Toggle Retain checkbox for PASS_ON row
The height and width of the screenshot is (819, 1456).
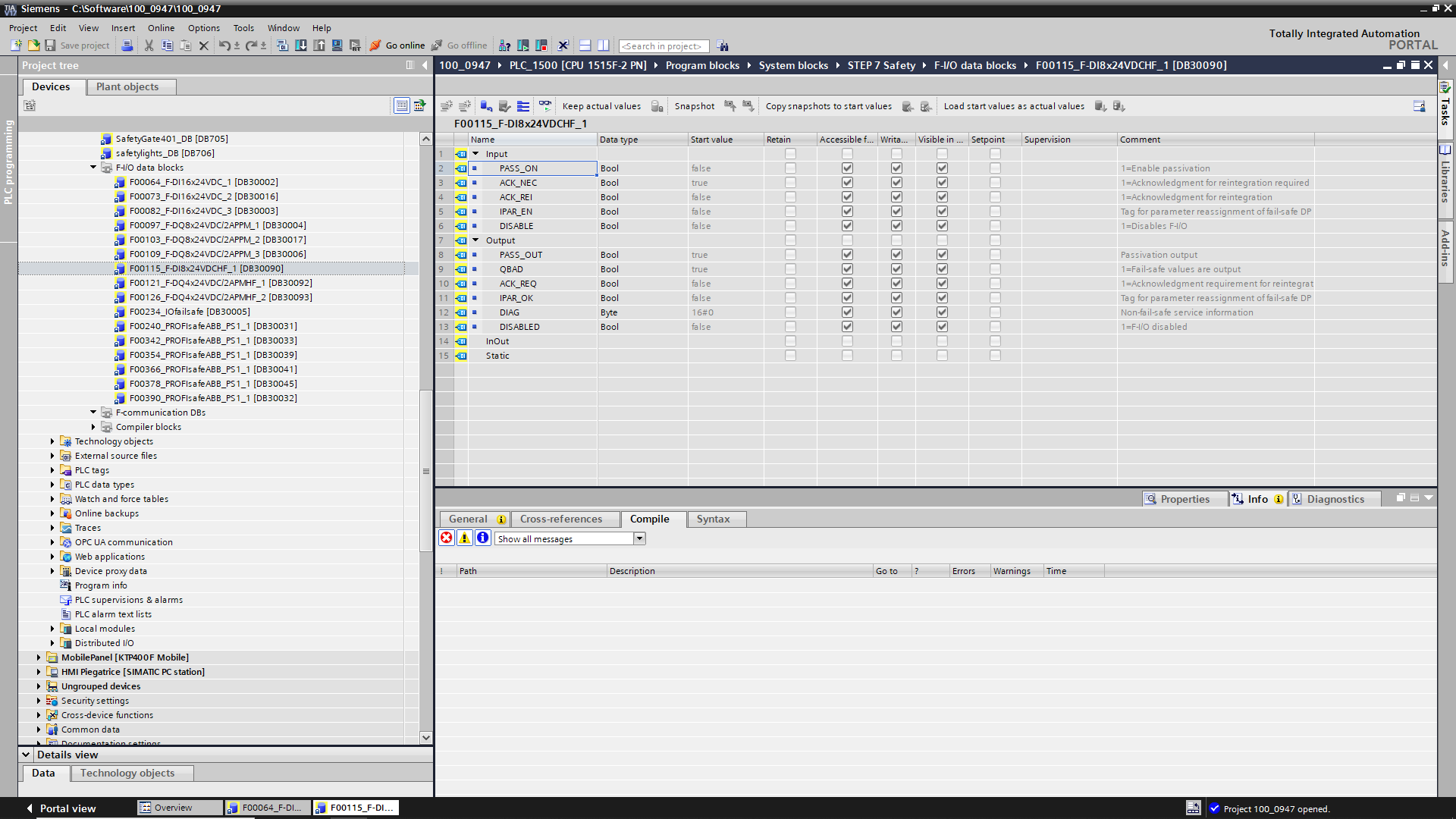[790, 168]
